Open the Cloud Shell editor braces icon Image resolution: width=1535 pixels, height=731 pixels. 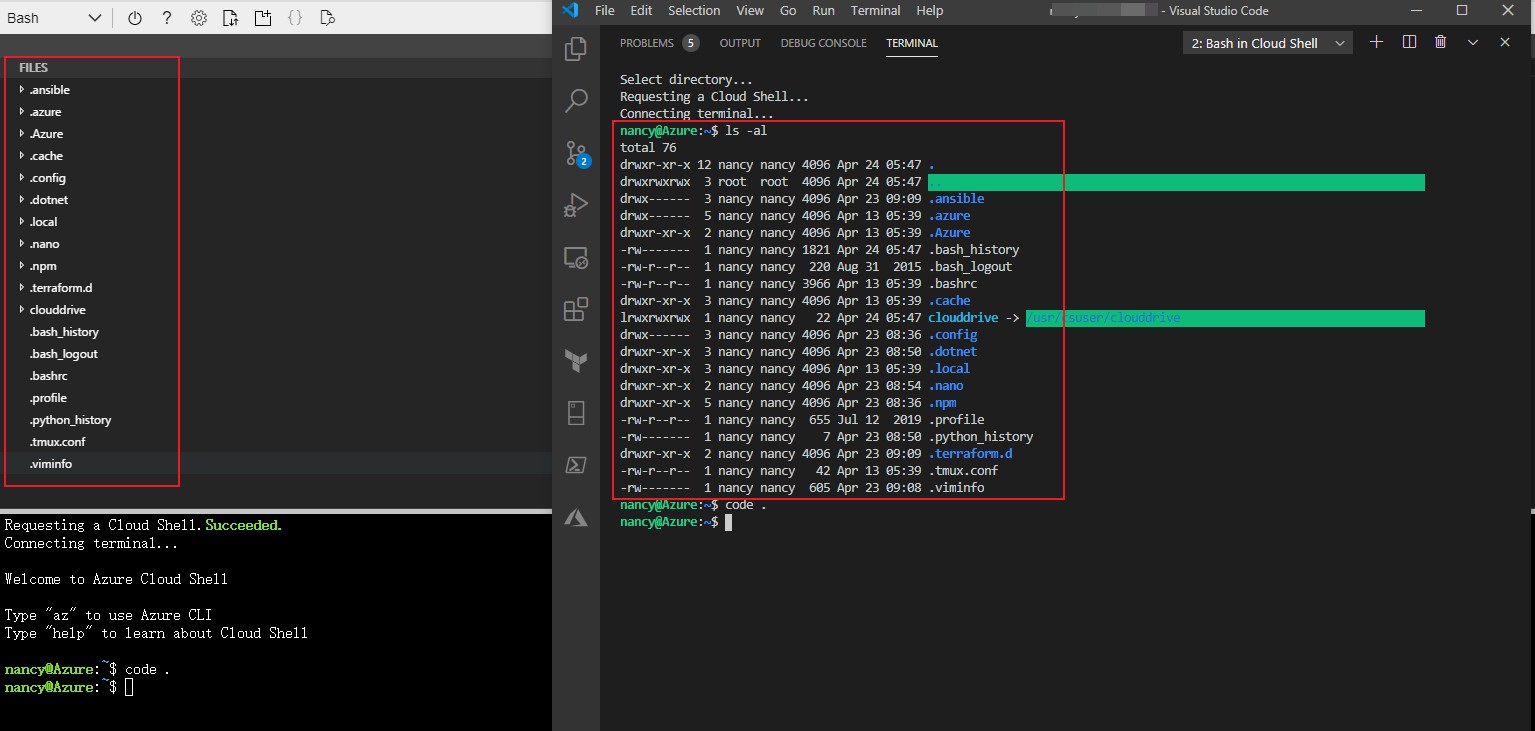[295, 18]
